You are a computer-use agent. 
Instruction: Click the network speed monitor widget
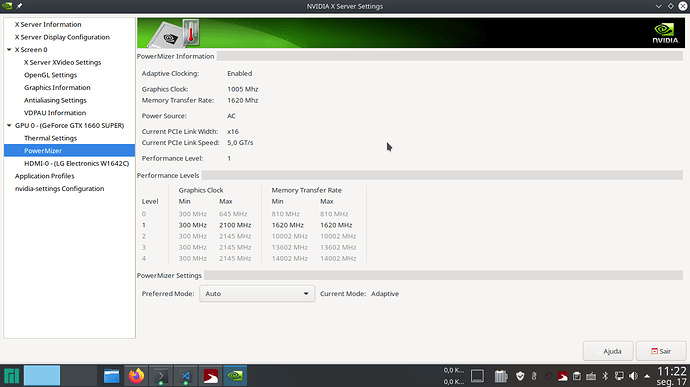pos(453,376)
